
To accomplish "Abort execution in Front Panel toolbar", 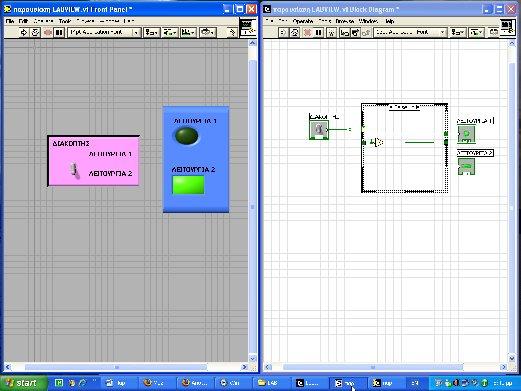I will click(48, 32).
